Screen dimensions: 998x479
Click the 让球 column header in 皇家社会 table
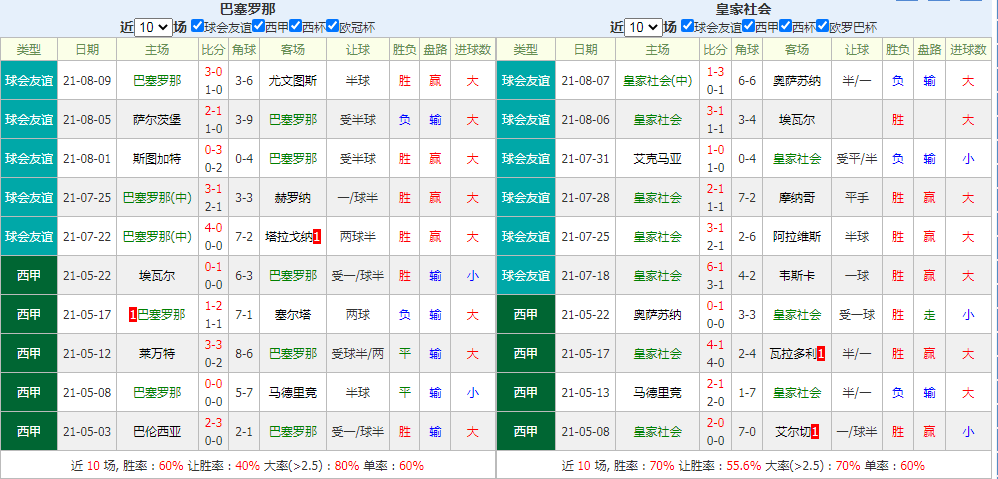857,50
